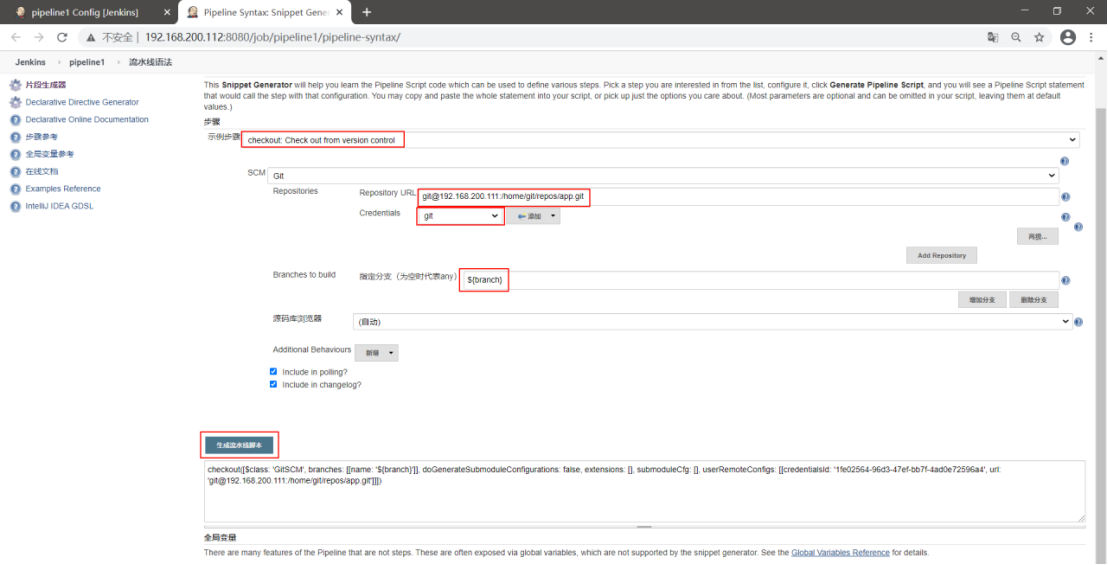Open the checkout sample step dropdown
The width and height of the screenshot is (1108, 565).
point(660,140)
